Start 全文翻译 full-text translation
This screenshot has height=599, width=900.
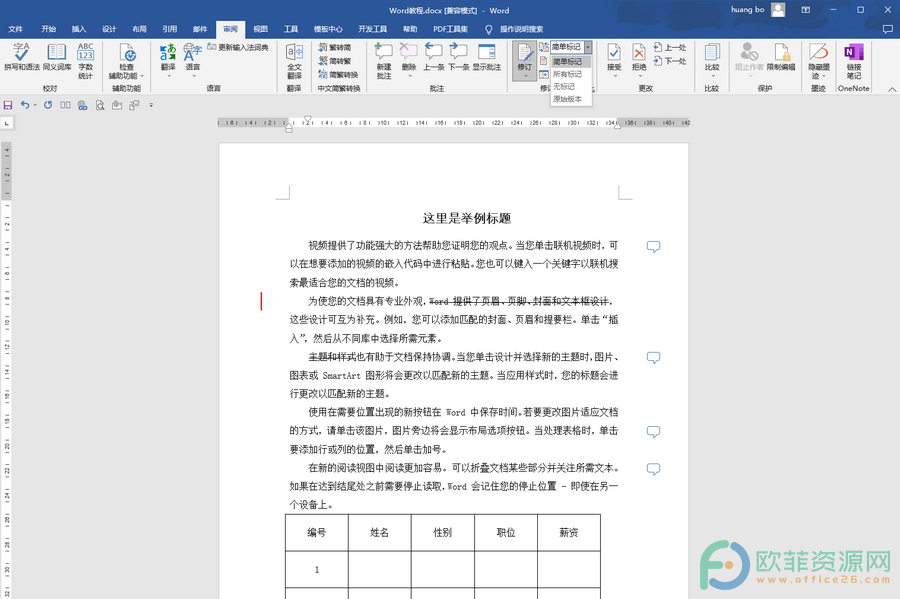[294, 61]
